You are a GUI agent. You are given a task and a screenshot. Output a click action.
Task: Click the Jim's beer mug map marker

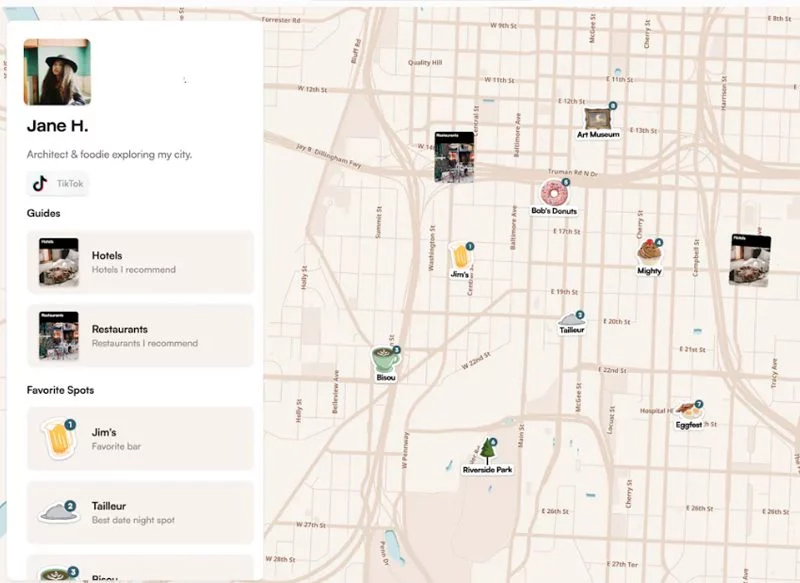coord(460,256)
